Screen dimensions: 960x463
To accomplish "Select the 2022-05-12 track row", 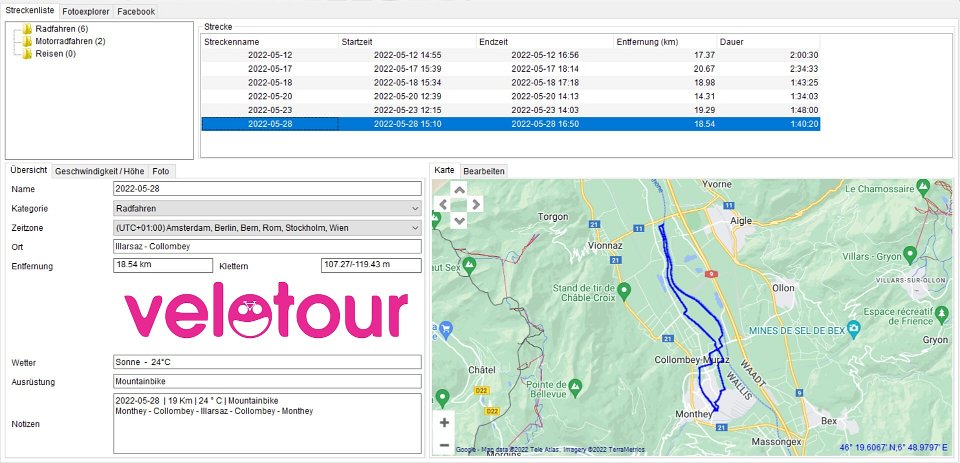I will tap(511, 55).
